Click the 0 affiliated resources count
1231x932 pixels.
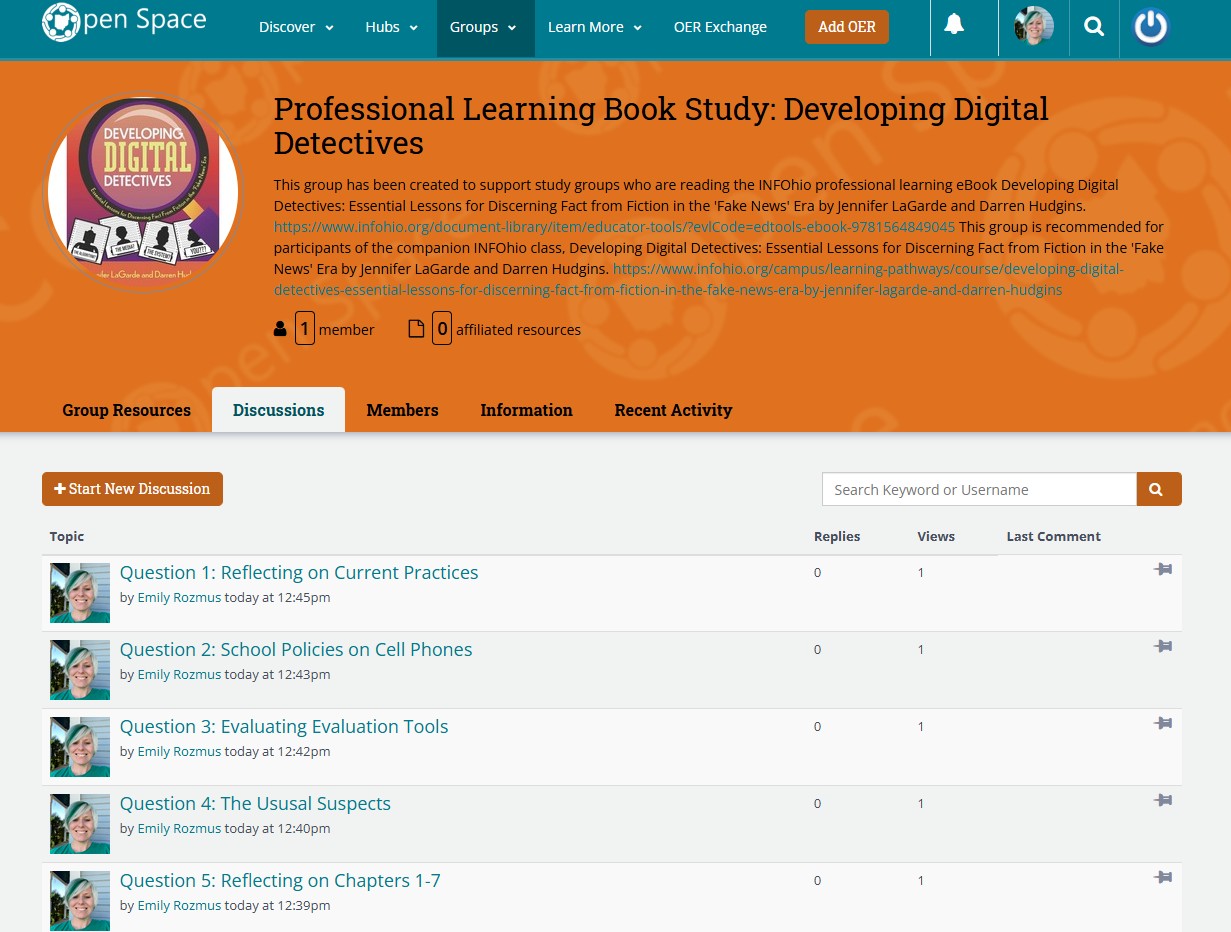495,329
